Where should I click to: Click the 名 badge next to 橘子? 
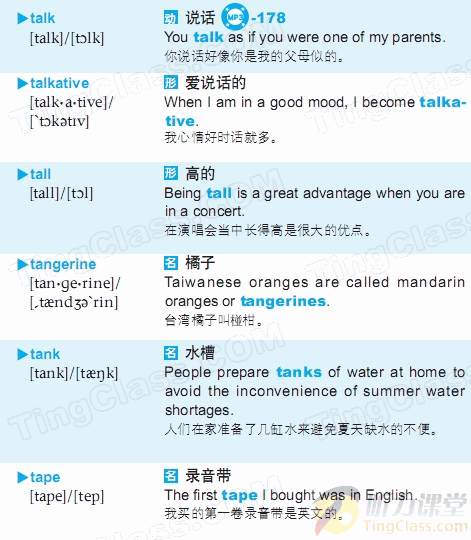tap(171, 263)
